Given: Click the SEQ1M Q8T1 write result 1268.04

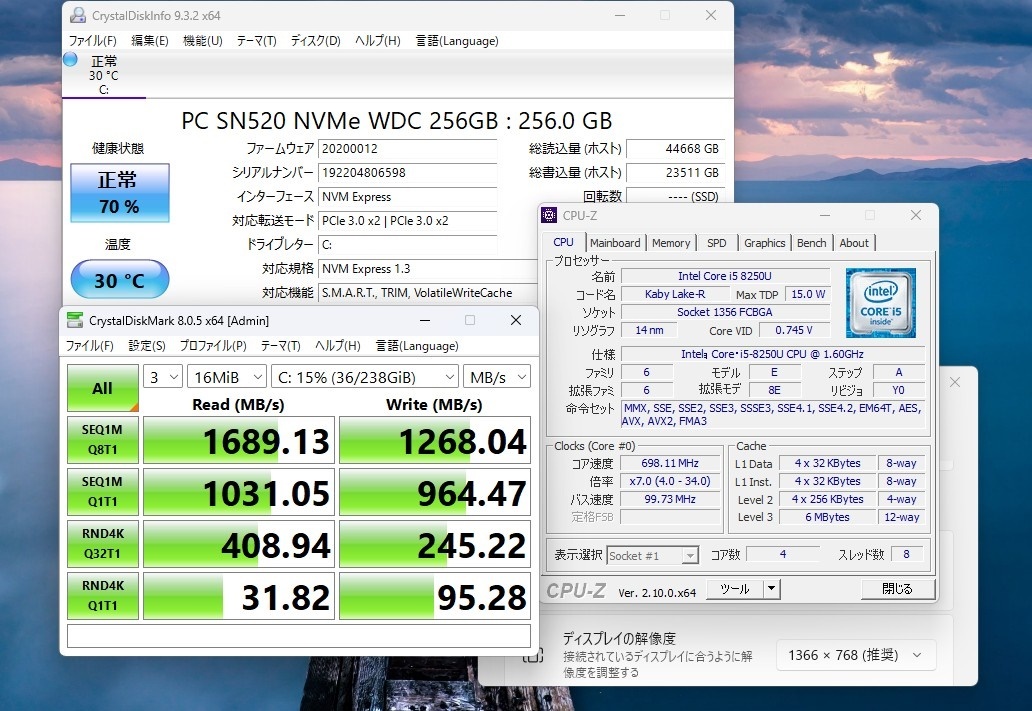Looking at the screenshot, I should point(435,440).
